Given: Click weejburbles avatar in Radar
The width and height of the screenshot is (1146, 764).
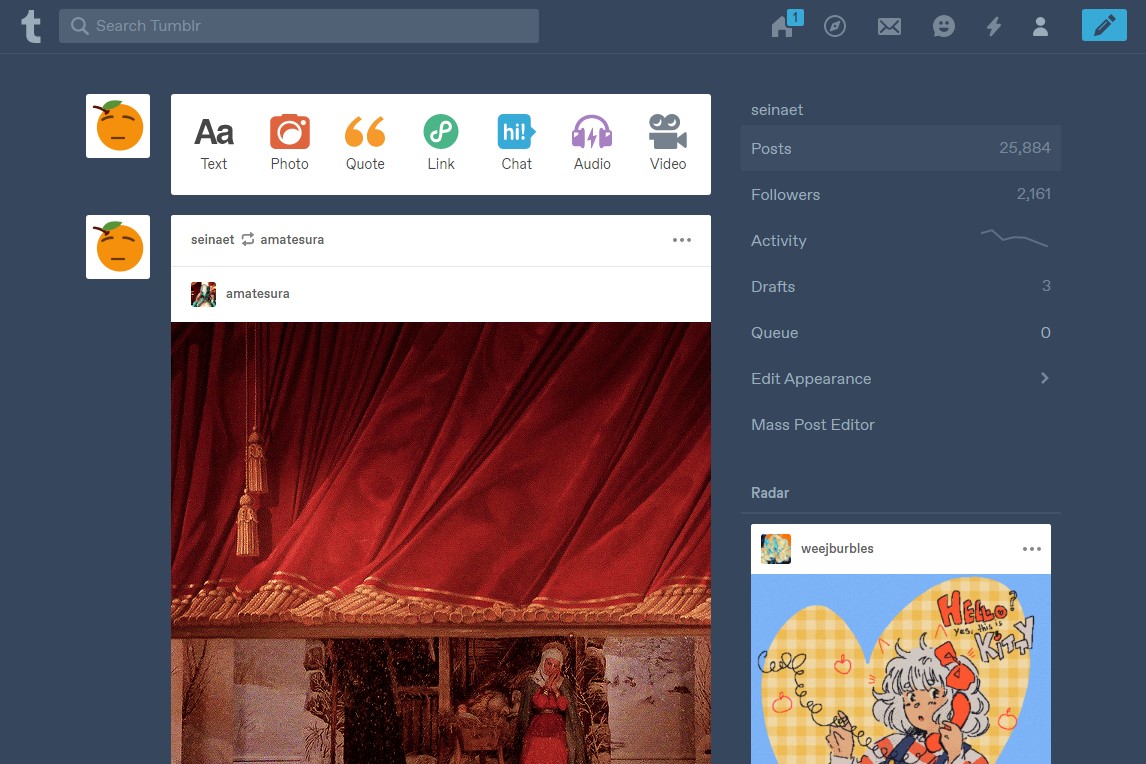Looking at the screenshot, I should 775,548.
